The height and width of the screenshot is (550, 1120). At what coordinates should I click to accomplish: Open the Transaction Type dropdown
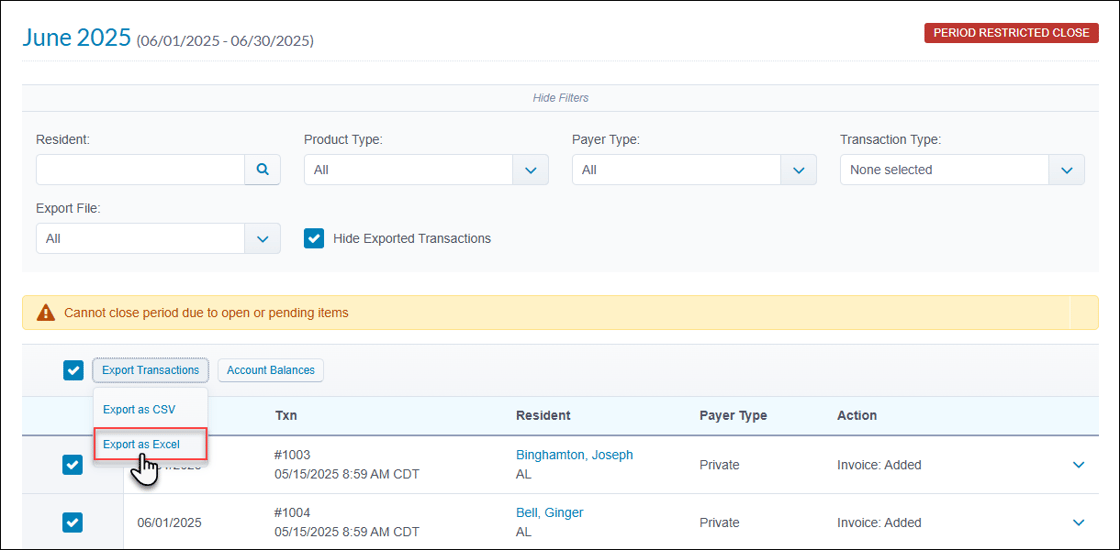point(962,170)
